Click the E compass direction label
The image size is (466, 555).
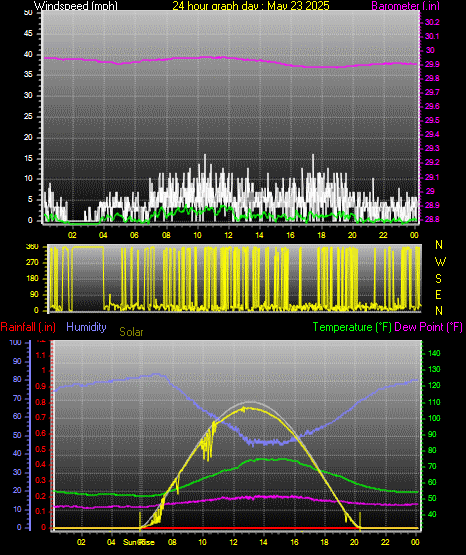[x=438, y=295]
